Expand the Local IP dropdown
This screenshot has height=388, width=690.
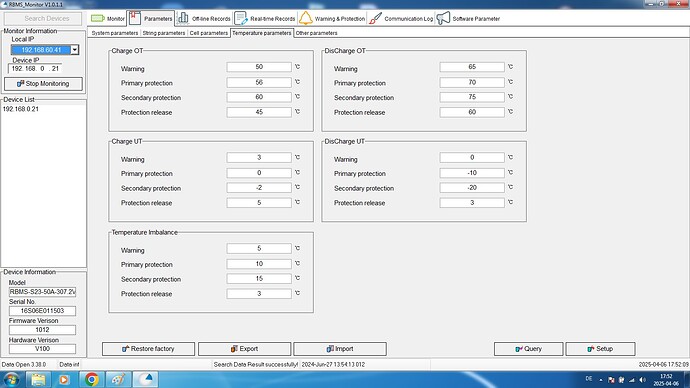[75, 50]
